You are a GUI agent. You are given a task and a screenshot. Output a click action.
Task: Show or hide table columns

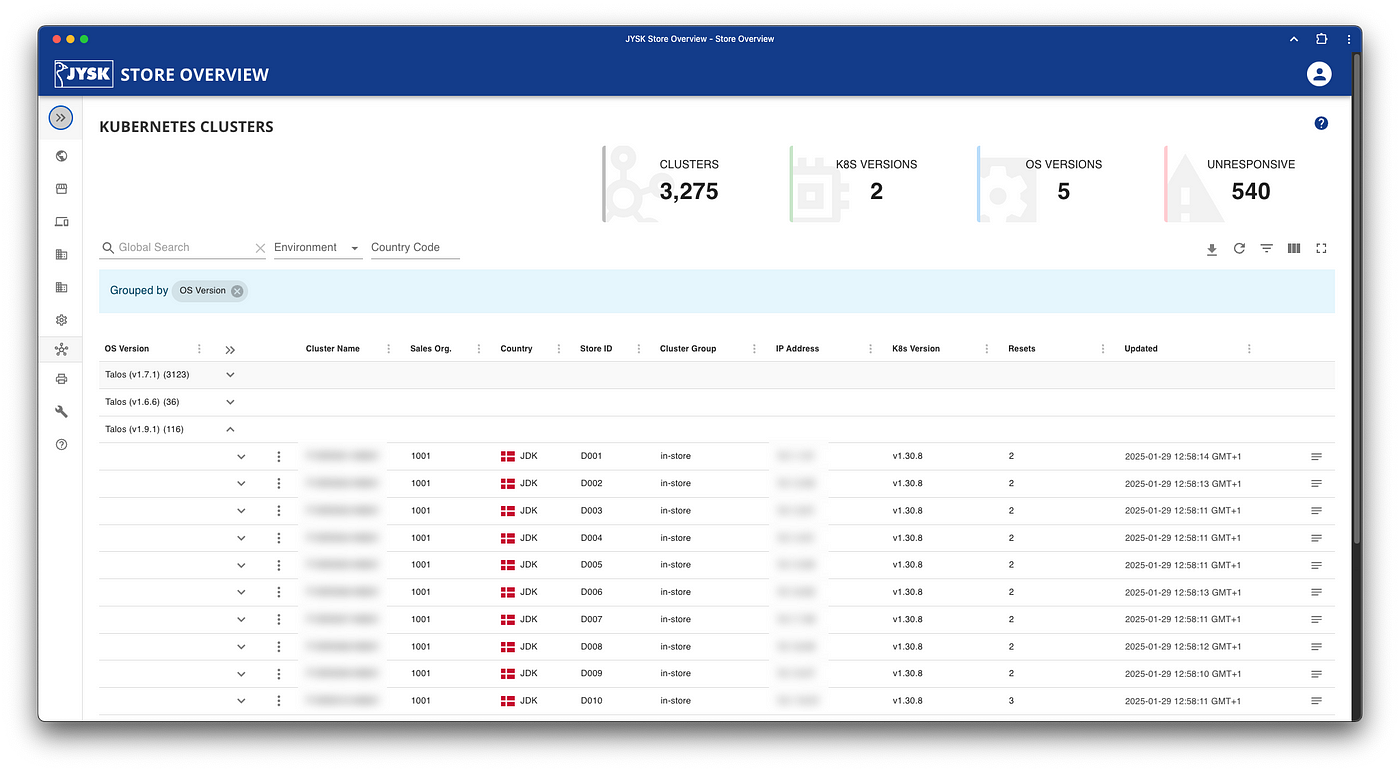point(1294,248)
